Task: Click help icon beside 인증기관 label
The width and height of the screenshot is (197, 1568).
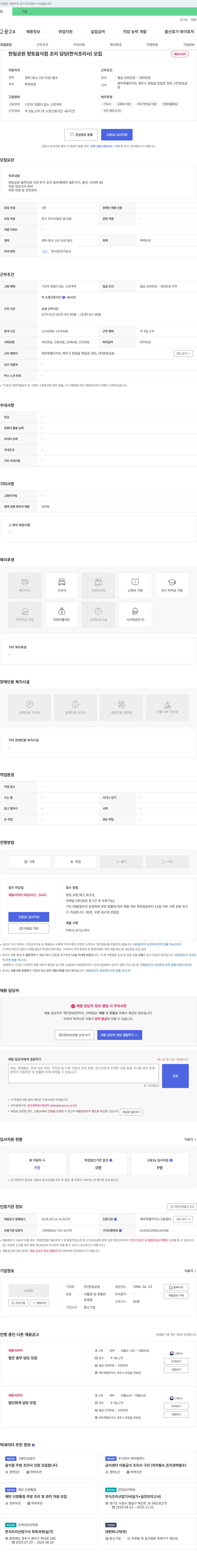Action: (115, 1219)
